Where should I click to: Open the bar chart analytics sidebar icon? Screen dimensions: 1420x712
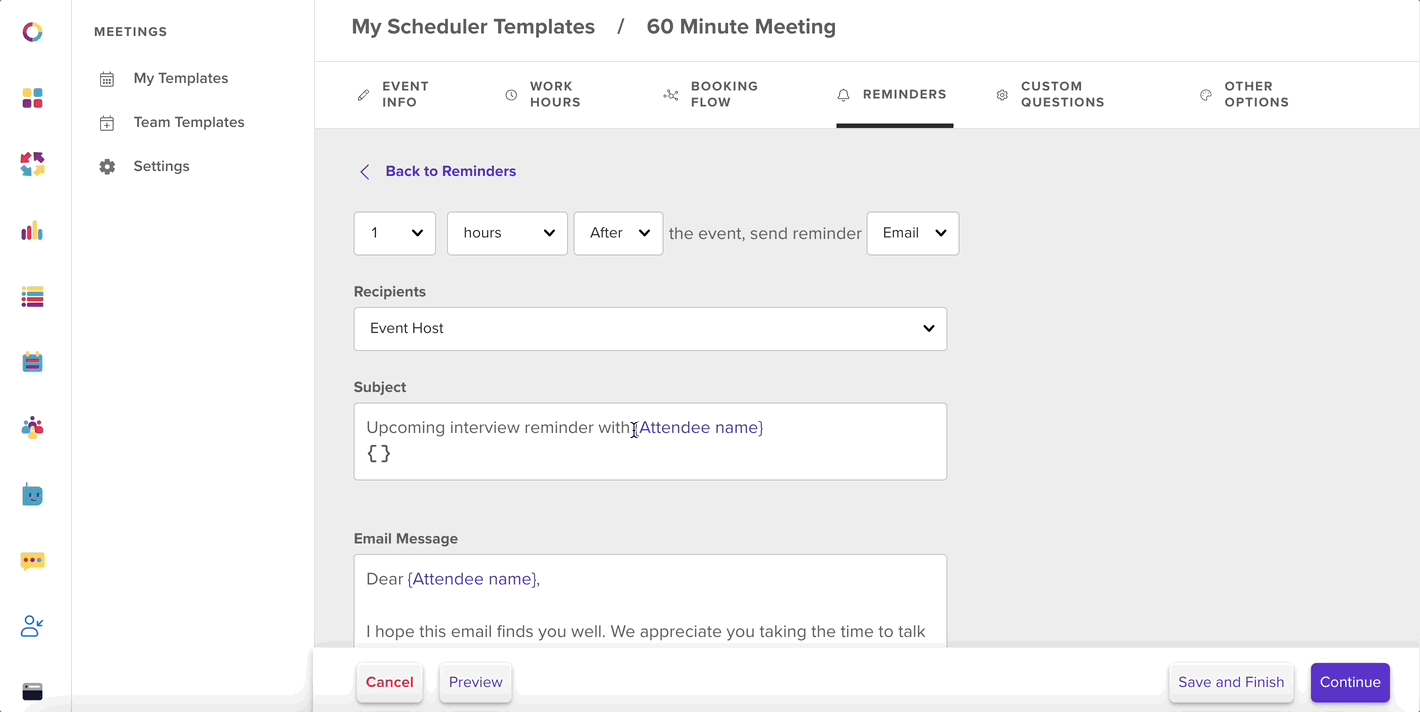point(32,231)
